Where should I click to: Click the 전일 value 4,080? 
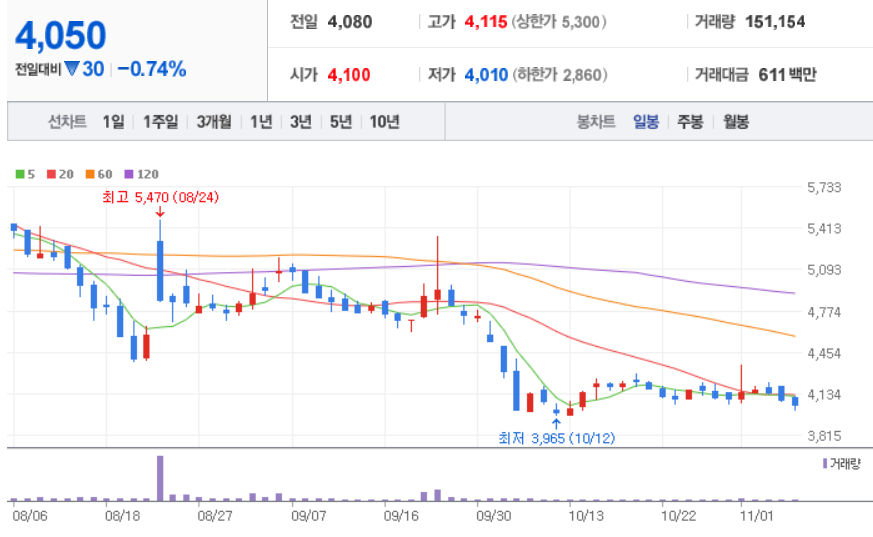tap(350, 22)
